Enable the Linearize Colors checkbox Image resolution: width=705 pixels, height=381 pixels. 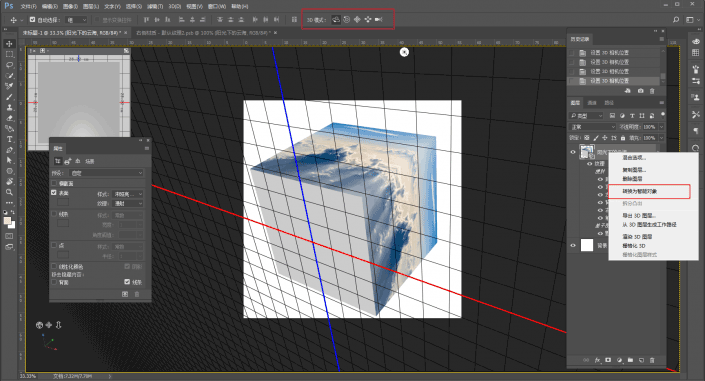(x=54, y=266)
